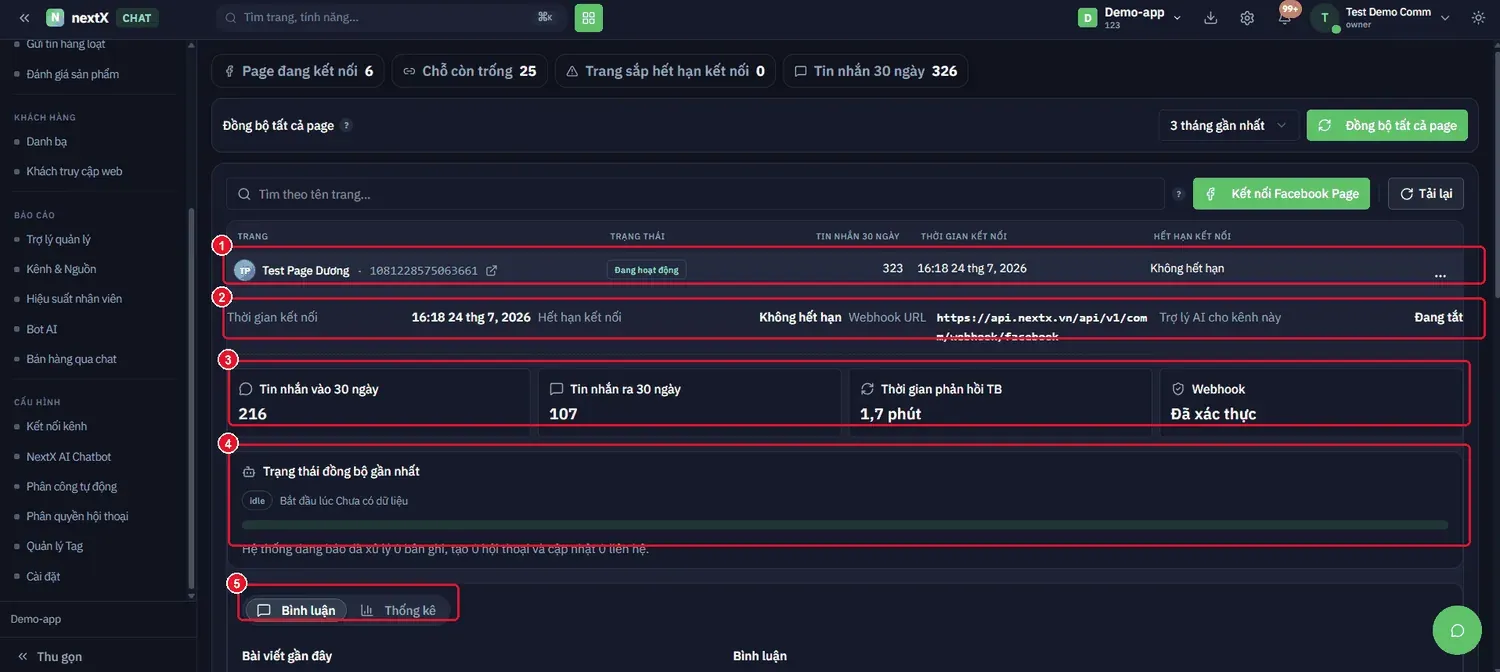The height and width of the screenshot is (672, 1500).
Task: Click the Thời gian phản hồi TB card
Action: [1000, 400]
